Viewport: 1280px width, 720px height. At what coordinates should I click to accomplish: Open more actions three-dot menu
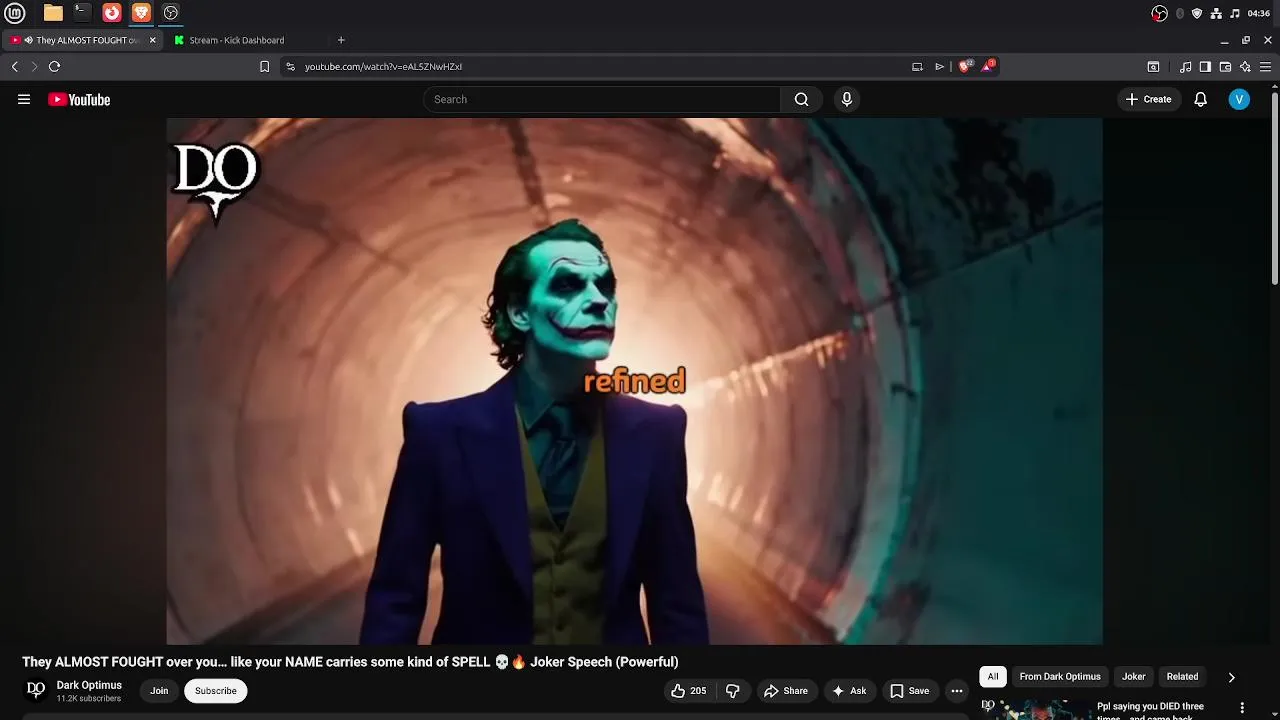click(x=957, y=691)
